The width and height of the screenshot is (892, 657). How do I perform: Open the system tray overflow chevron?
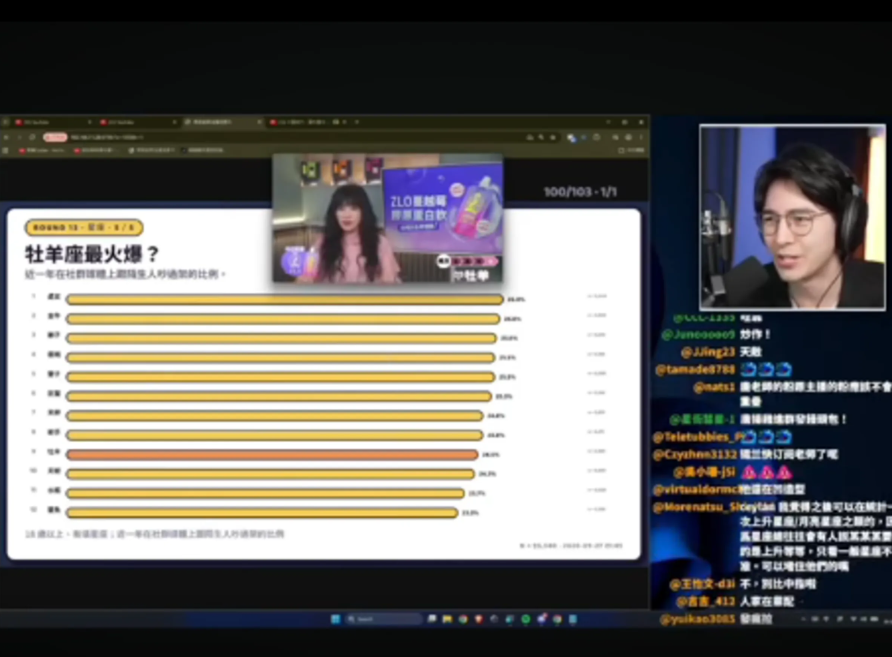(x=804, y=619)
